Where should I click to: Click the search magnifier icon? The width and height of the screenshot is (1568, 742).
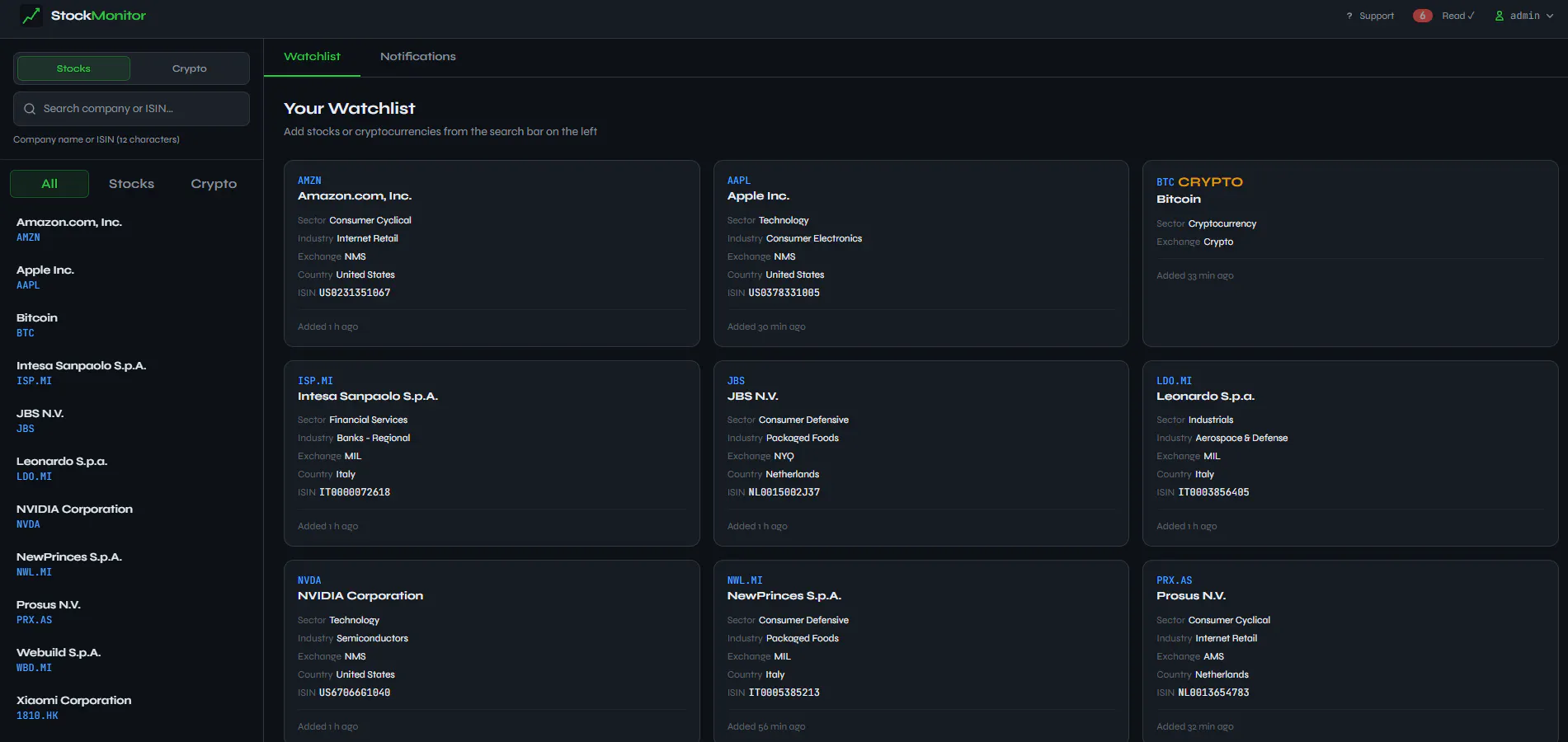[30, 109]
